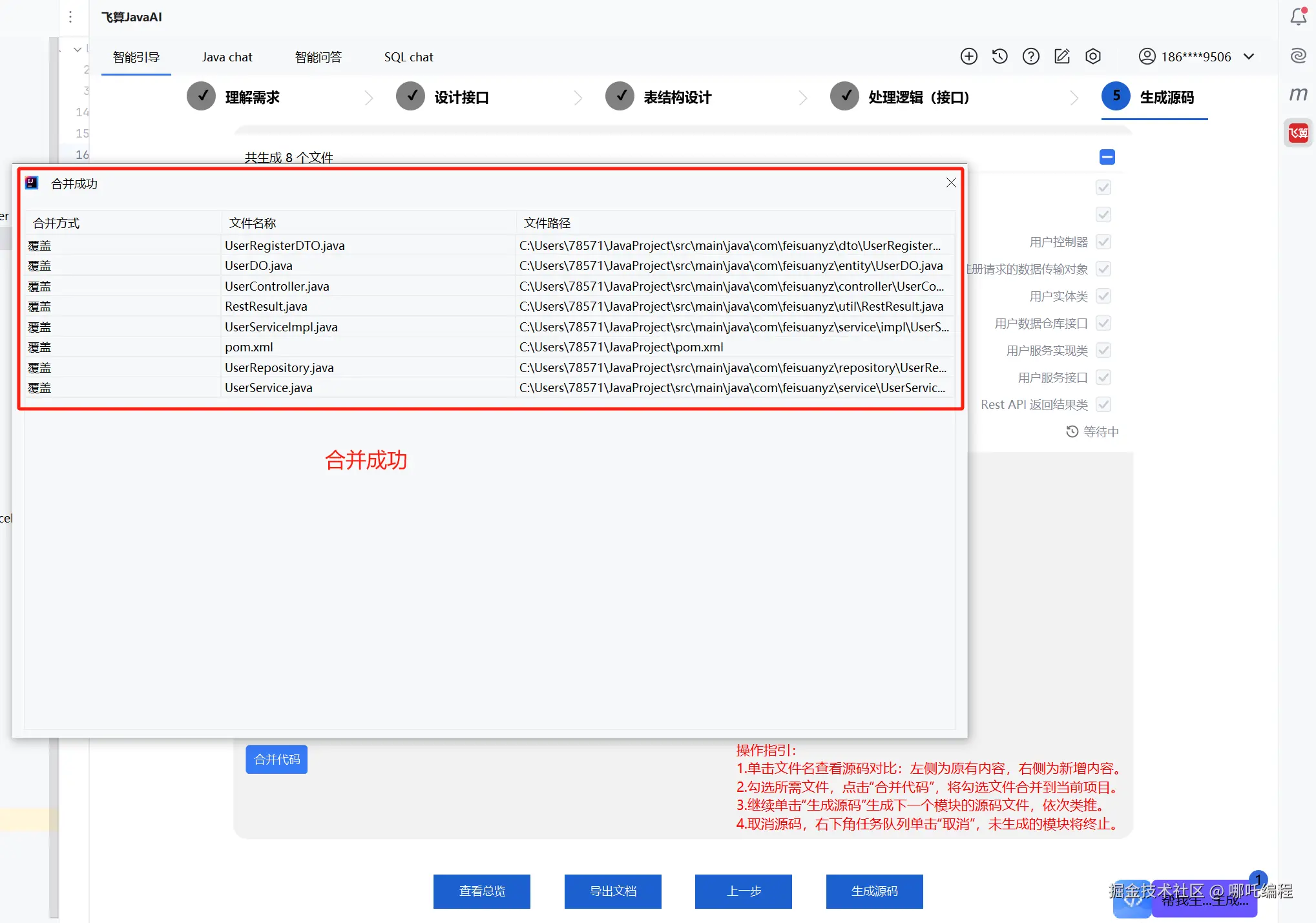The width and height of the screenshot is (1316, 923).
Task: Expand the 186****9506 account dropdown
Action: pyautogui.click(x=1249, y=57)
